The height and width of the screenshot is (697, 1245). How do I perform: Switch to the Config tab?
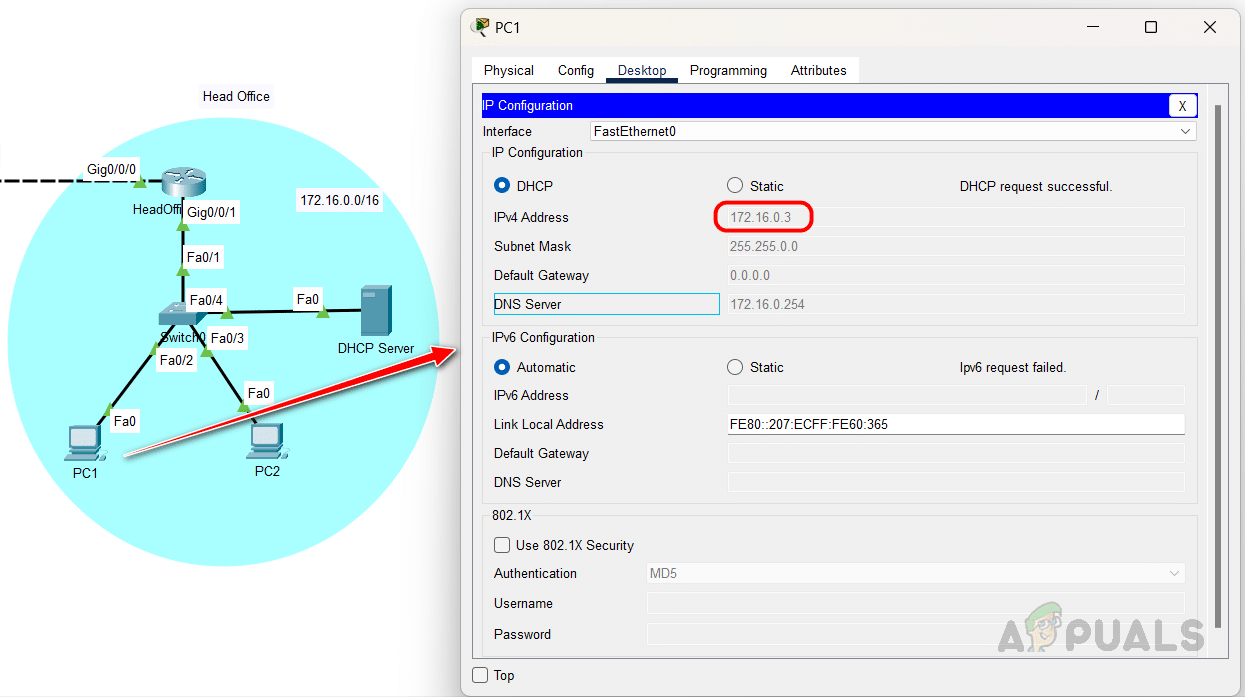[x=576, y=71]
